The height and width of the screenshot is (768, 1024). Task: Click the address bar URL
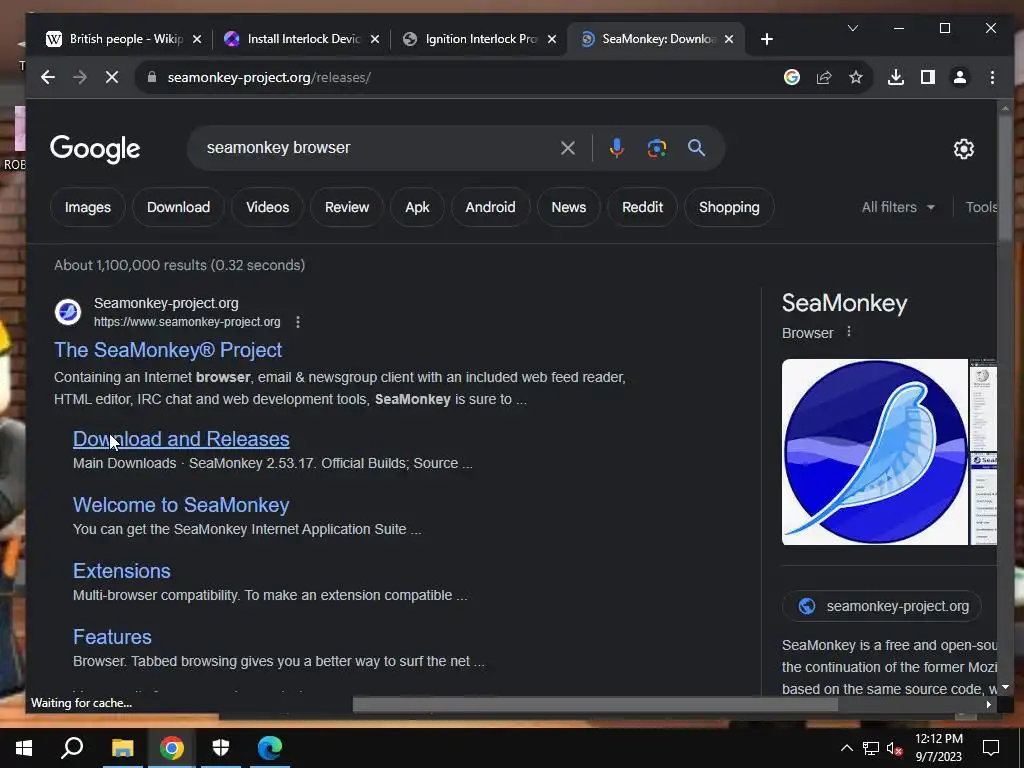coord(269,77)
